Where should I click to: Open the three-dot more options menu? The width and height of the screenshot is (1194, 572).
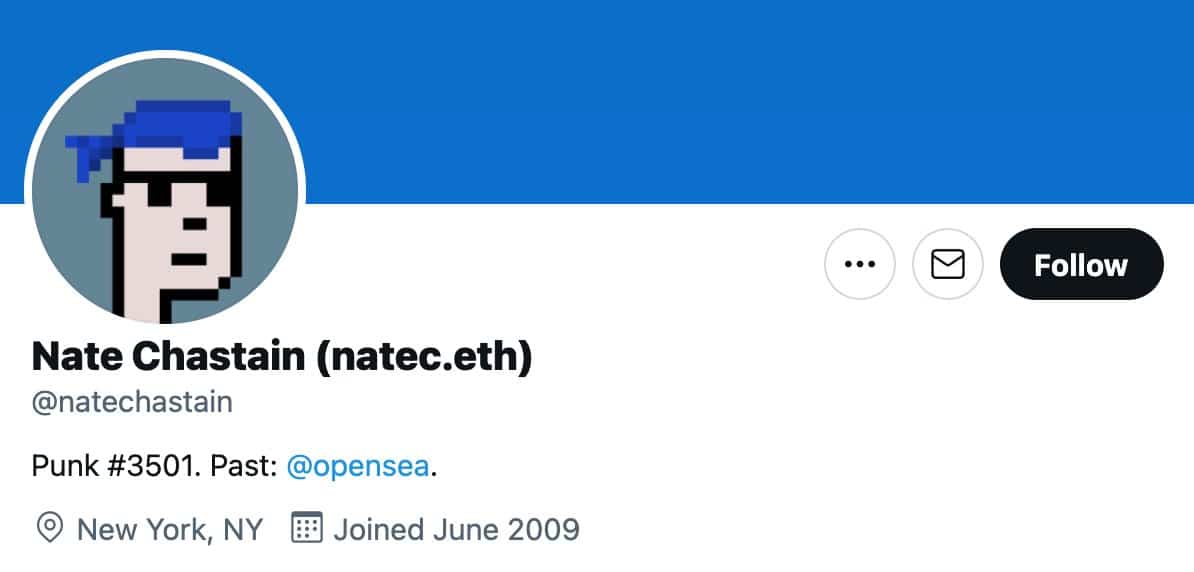tap(860, 264)
